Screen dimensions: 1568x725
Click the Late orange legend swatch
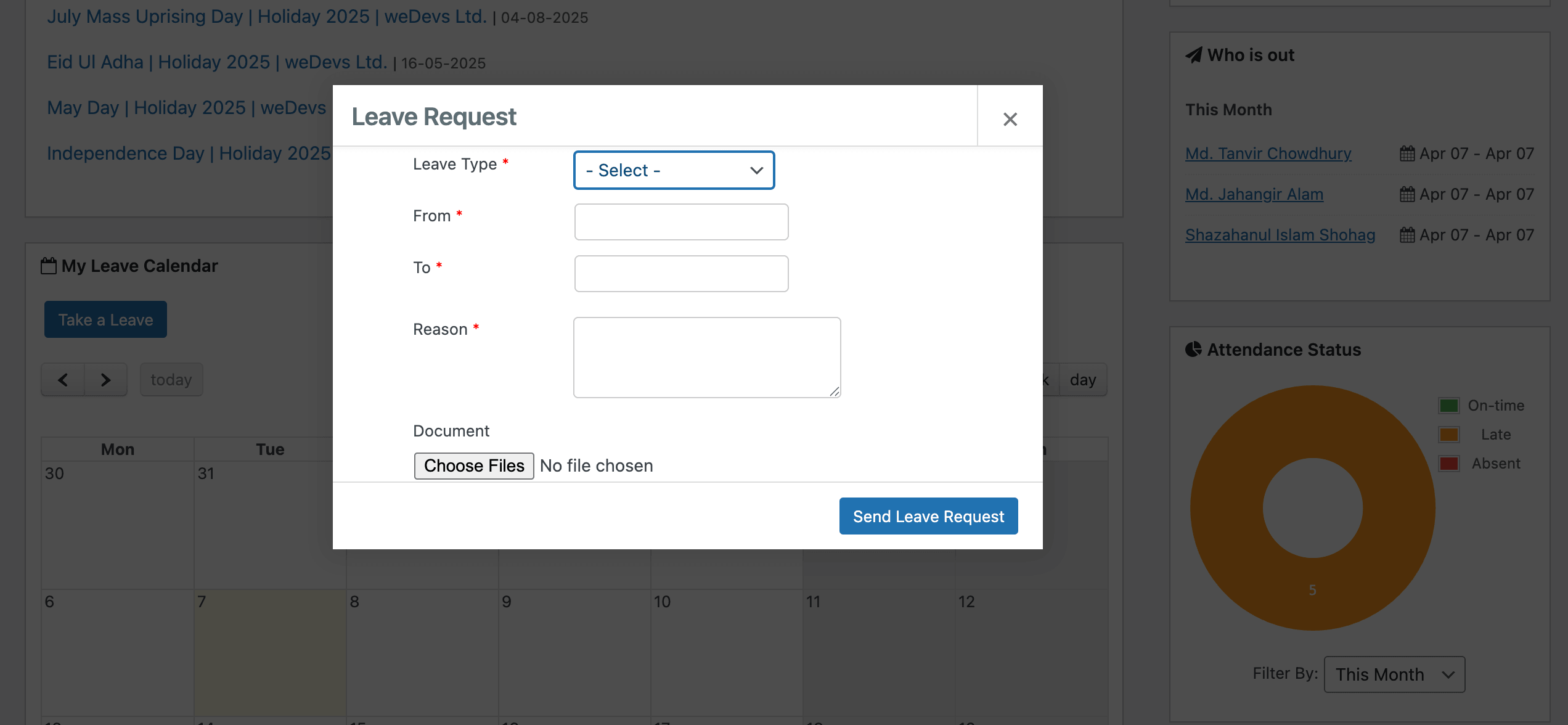[1449, 434]
